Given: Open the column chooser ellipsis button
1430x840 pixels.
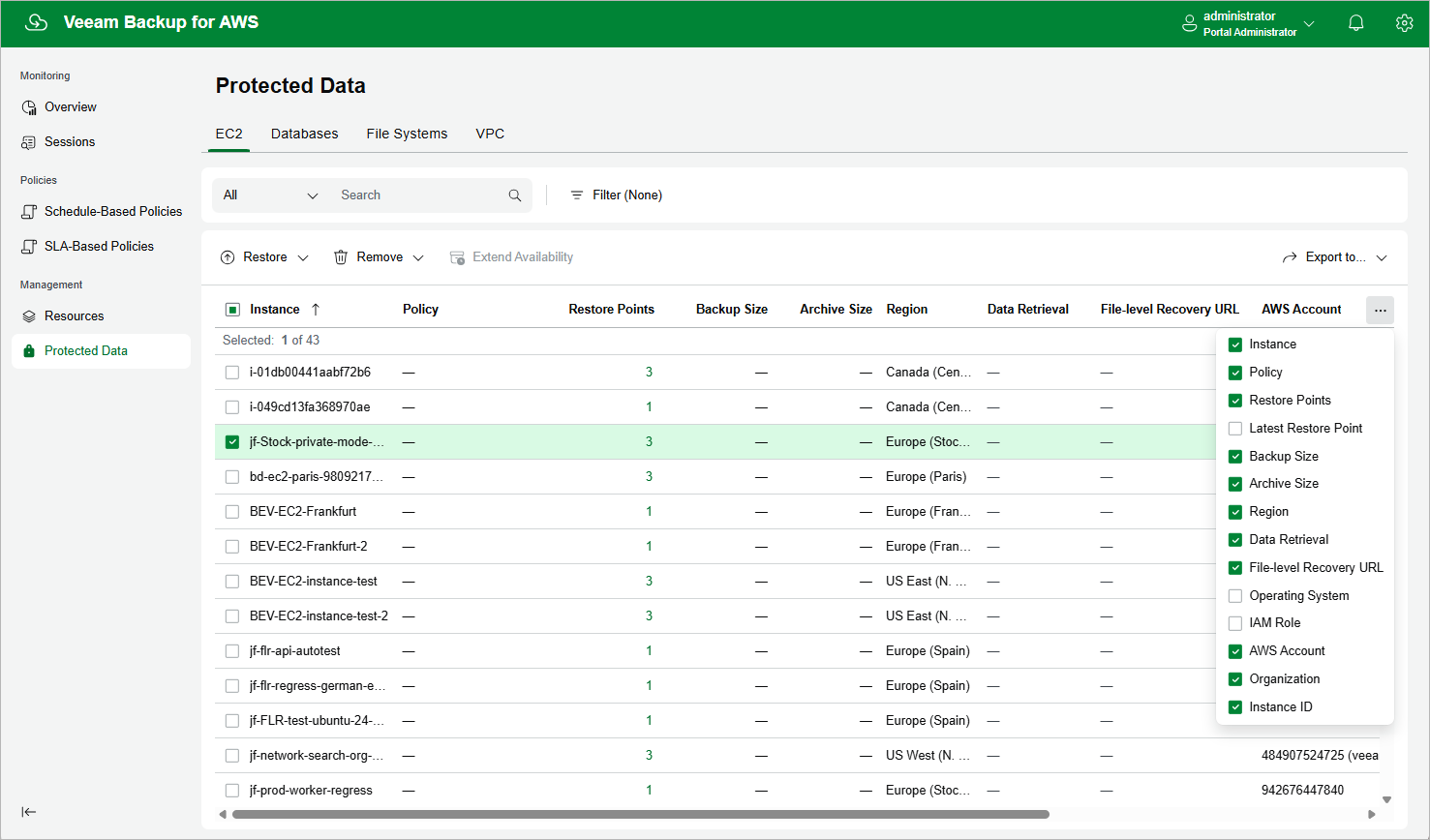Looking at the screenshot, I should click(1380, 310).
